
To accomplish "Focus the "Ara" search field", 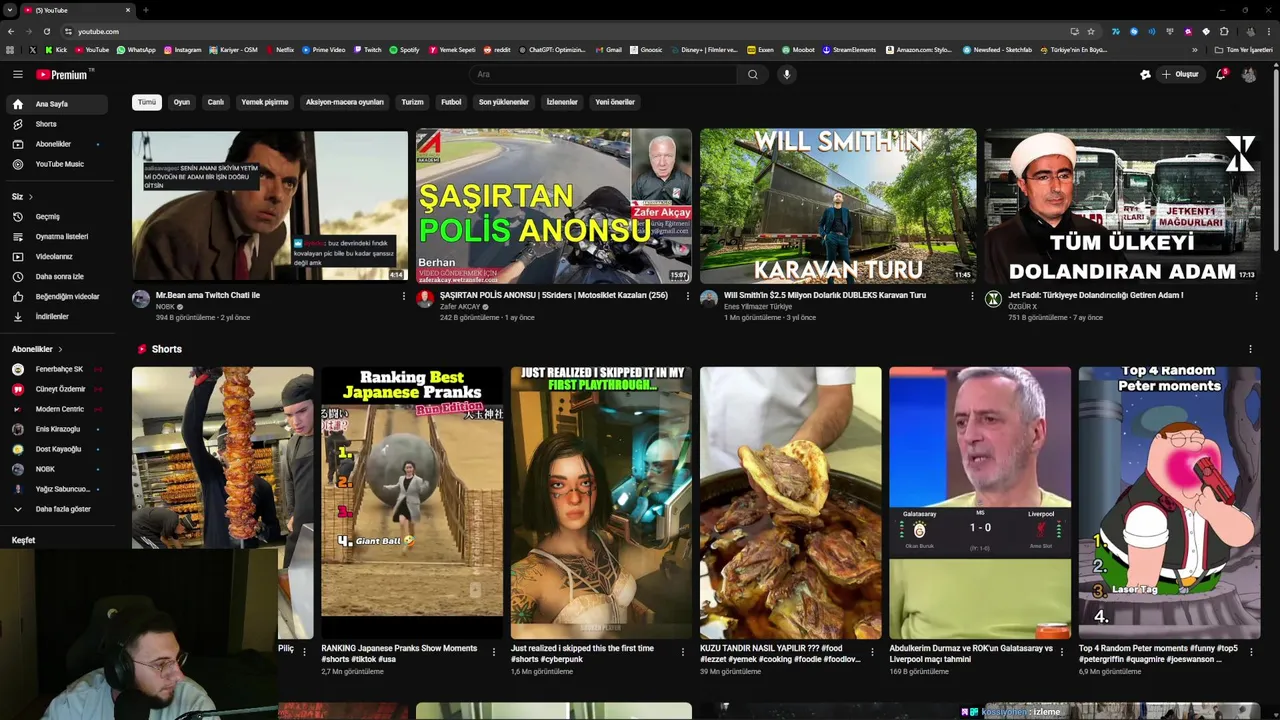I will (x=604, y=74).
